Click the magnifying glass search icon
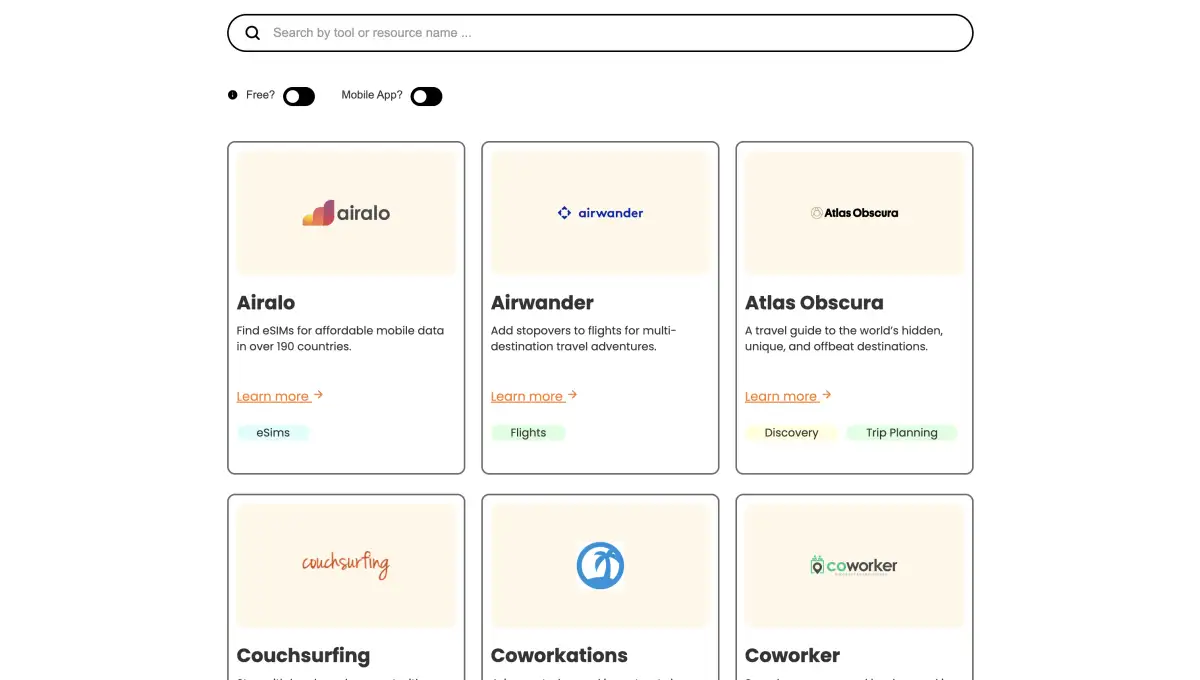 253,33
